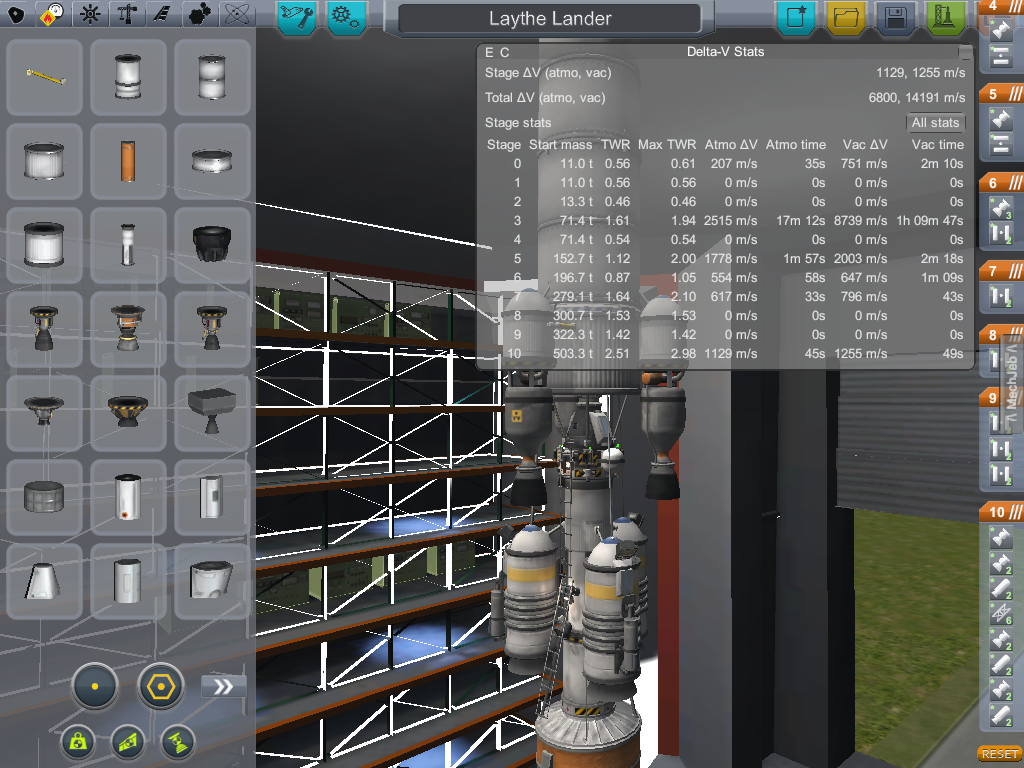The height and width of the screenshot is (768, 1024).
Task: Open the Structural parts tab with crane icon
Action: point(127,14)
